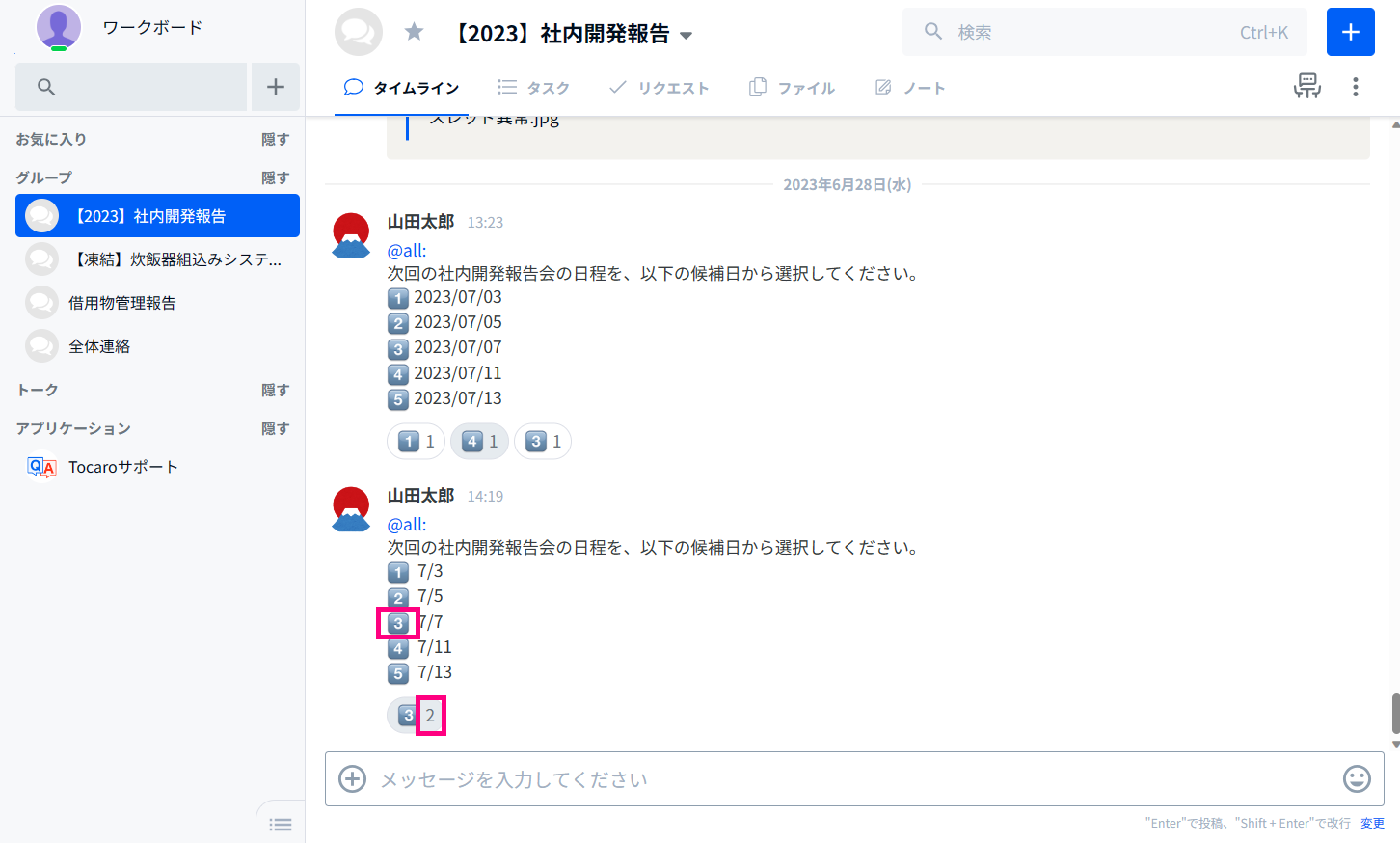Image resolution: width=1400 pixels, height=843 pixels.
Task: Click the 7/13 option text
Action: [x=435, y=672]
